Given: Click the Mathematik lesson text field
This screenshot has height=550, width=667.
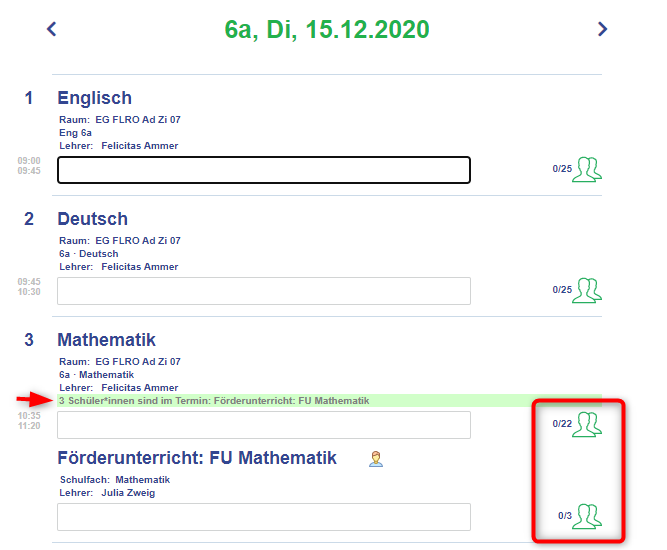Looking at the screenshot, I should pyautogui.click(x=264, y=425).
